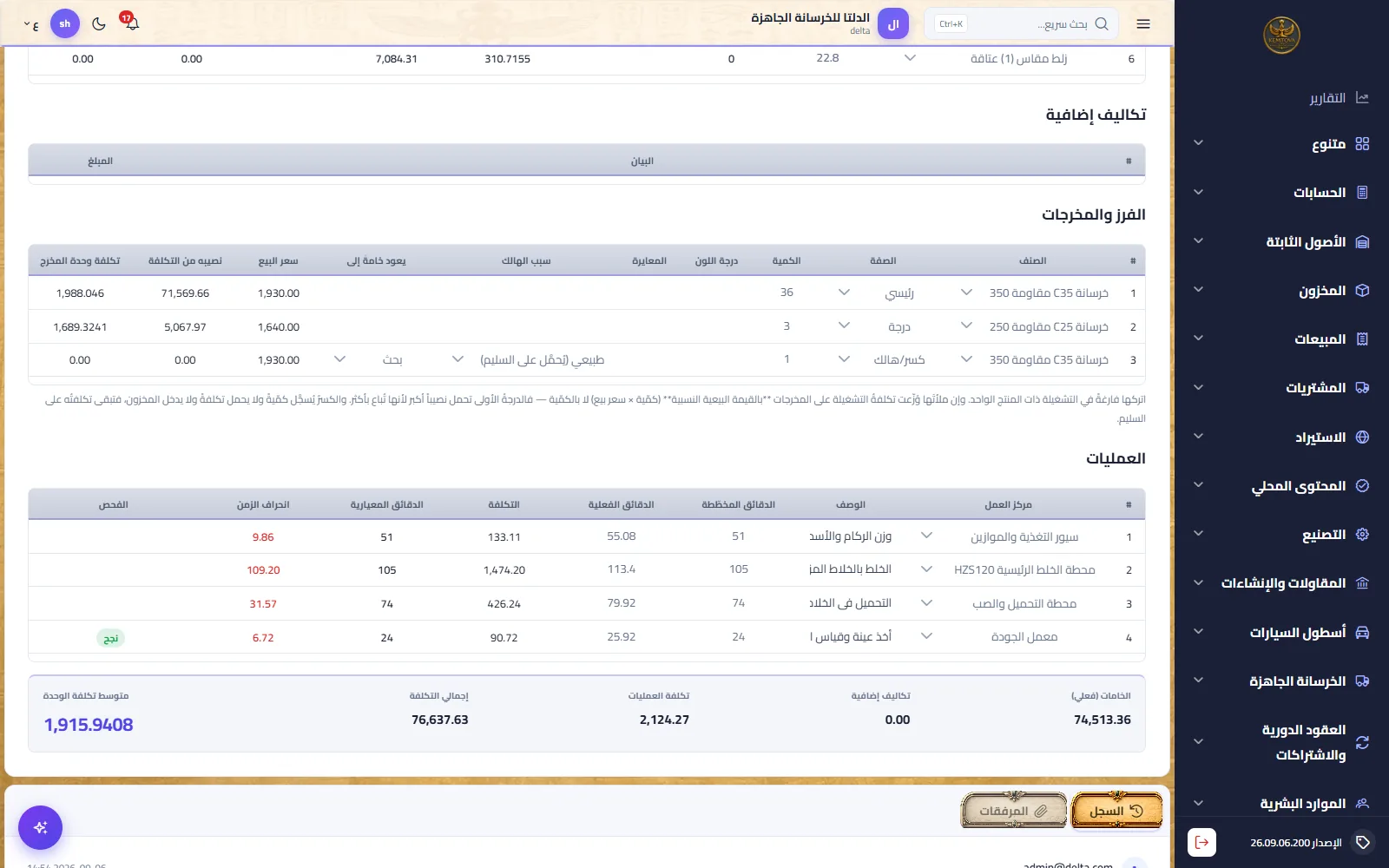Image resolution: width=1389 pixels, height=868 pixels.
Task: Click the العقود الدورية refresh icon
Action: (1362, 742)
